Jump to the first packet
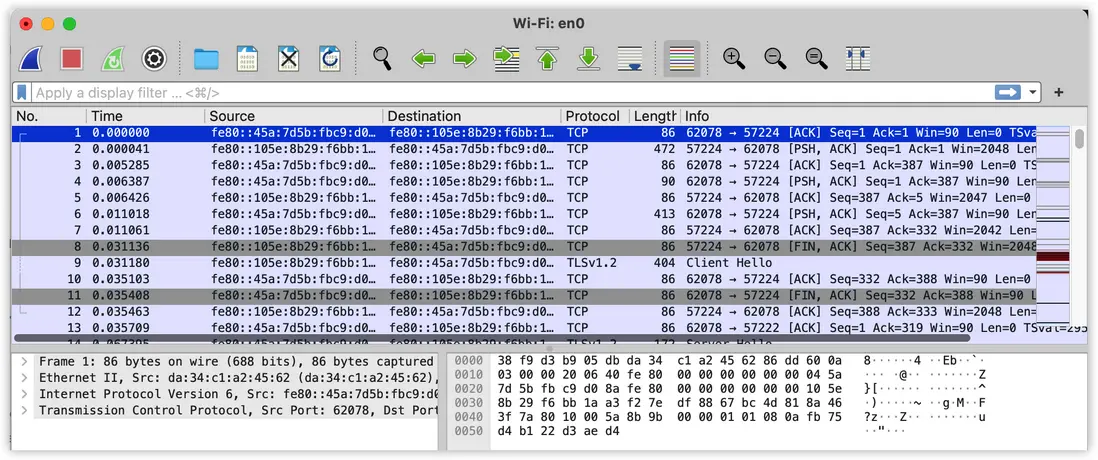The width and height of the screenshot is (1098, 460). (x=548, y=59)
